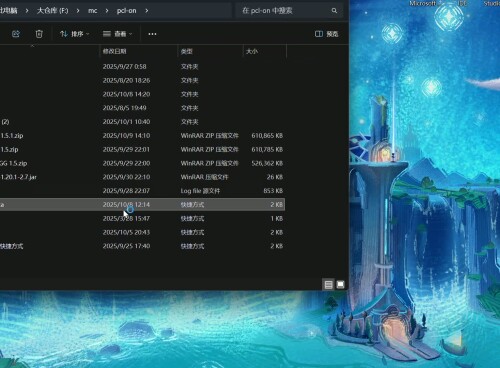500x368 pixels.
Task: Select the folder name ending in (2)
Action: pos(5,122)
